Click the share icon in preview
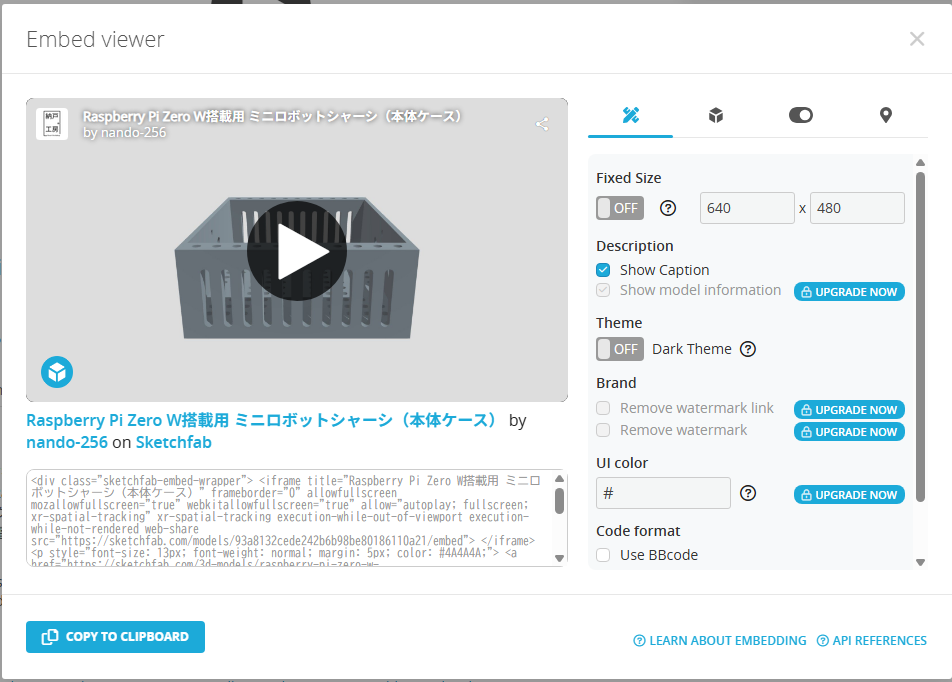This screenshot has height=682, width=952. (x=542, y=124)
